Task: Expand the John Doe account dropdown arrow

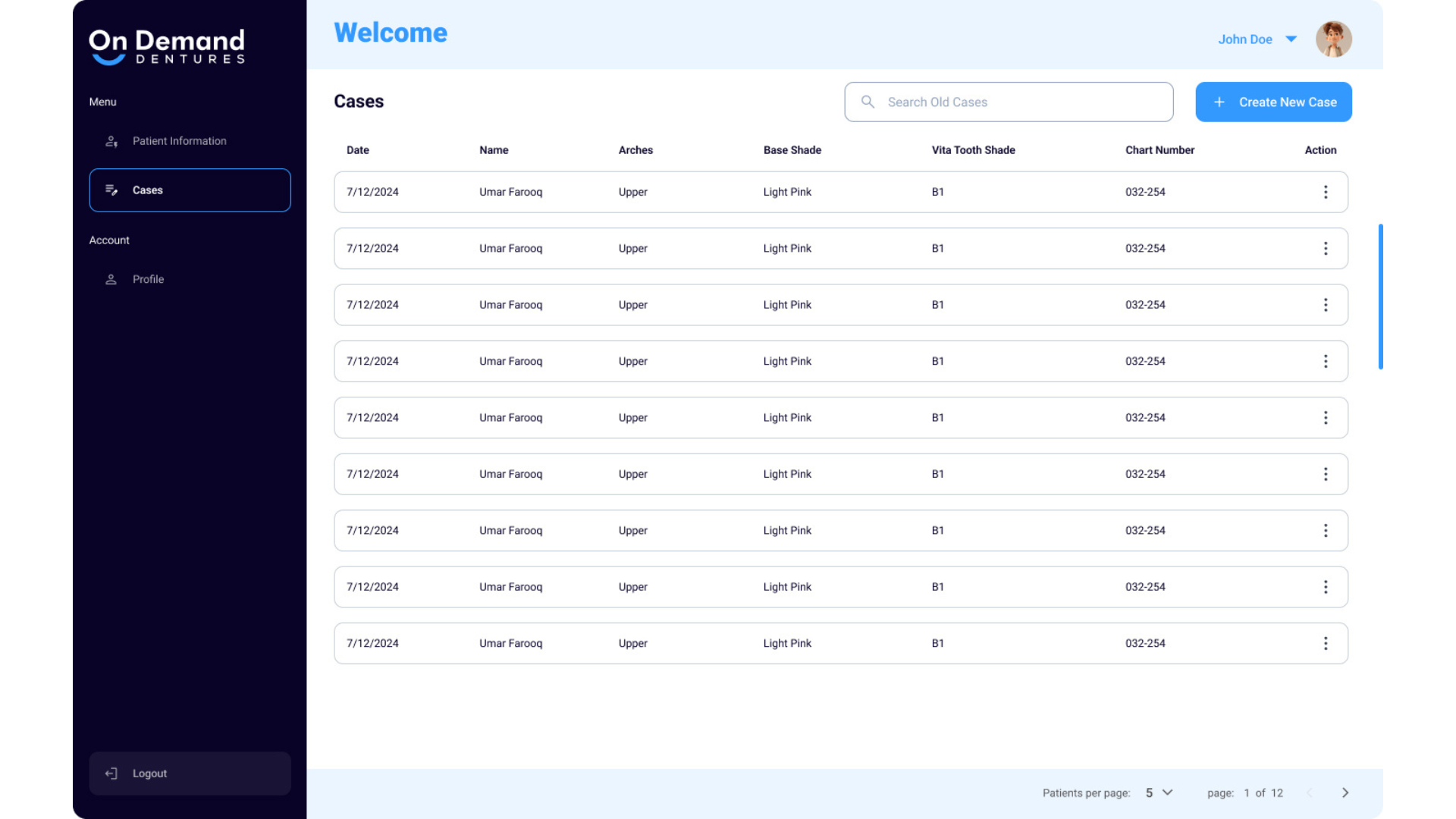Action: coord(1291,39)
